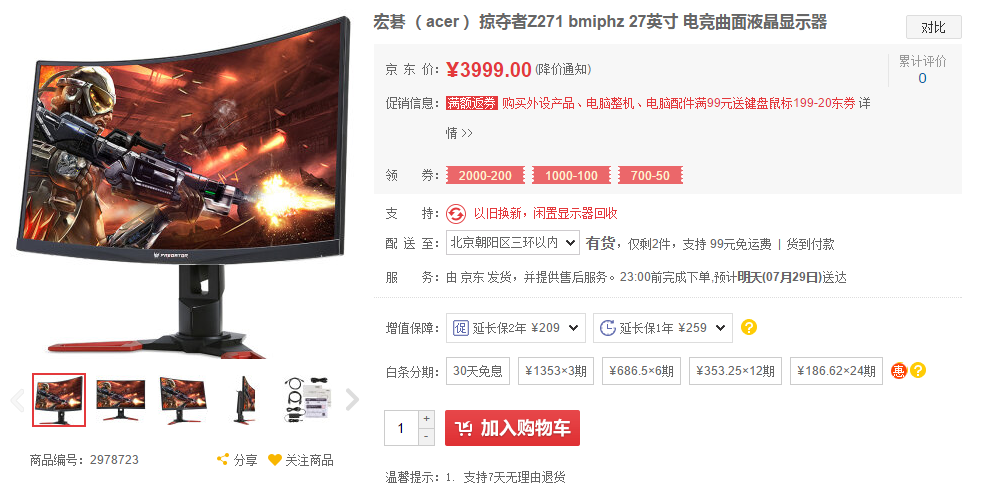
Task: Click the installment help question mark icon
Action: pos(918,370)
